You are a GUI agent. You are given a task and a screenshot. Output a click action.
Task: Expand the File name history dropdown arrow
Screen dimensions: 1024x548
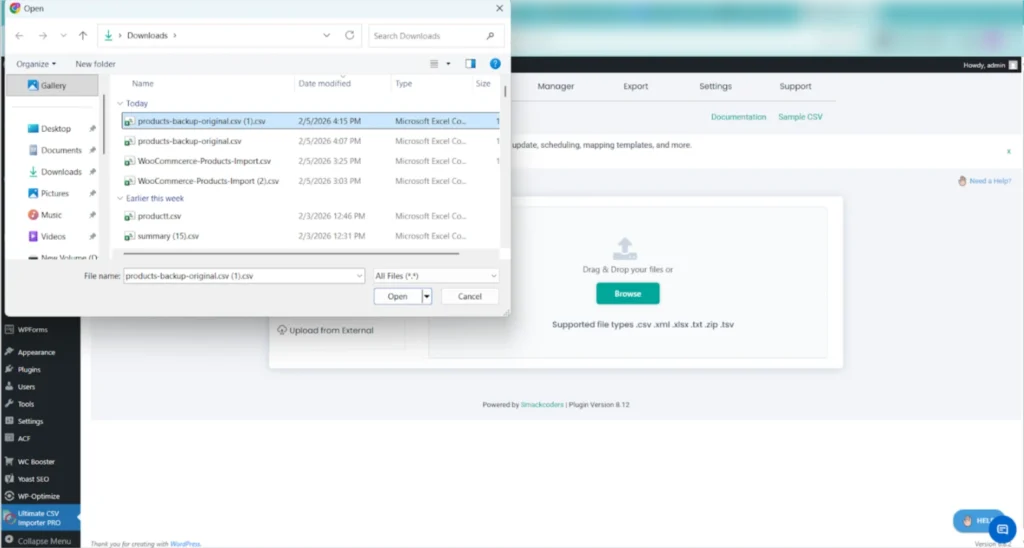tap(359, 276)
